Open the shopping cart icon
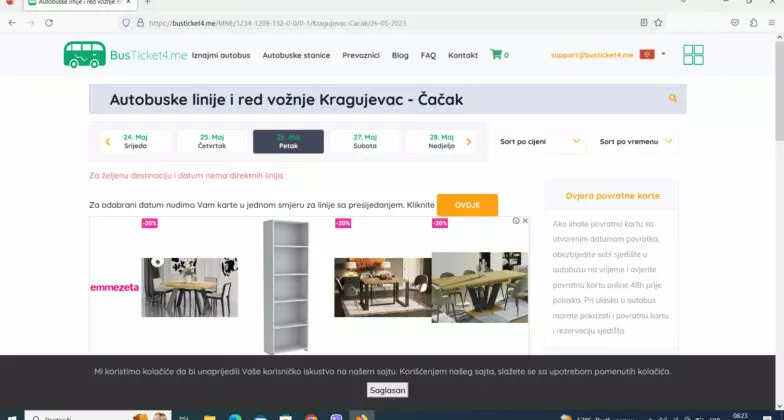This screenshot has width=784, height=420. (496, 55)
